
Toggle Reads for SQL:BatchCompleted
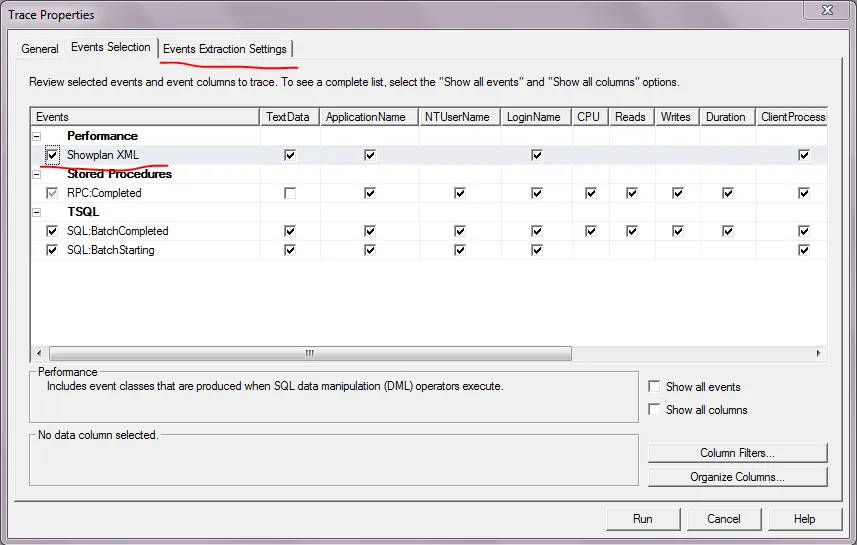632,231
